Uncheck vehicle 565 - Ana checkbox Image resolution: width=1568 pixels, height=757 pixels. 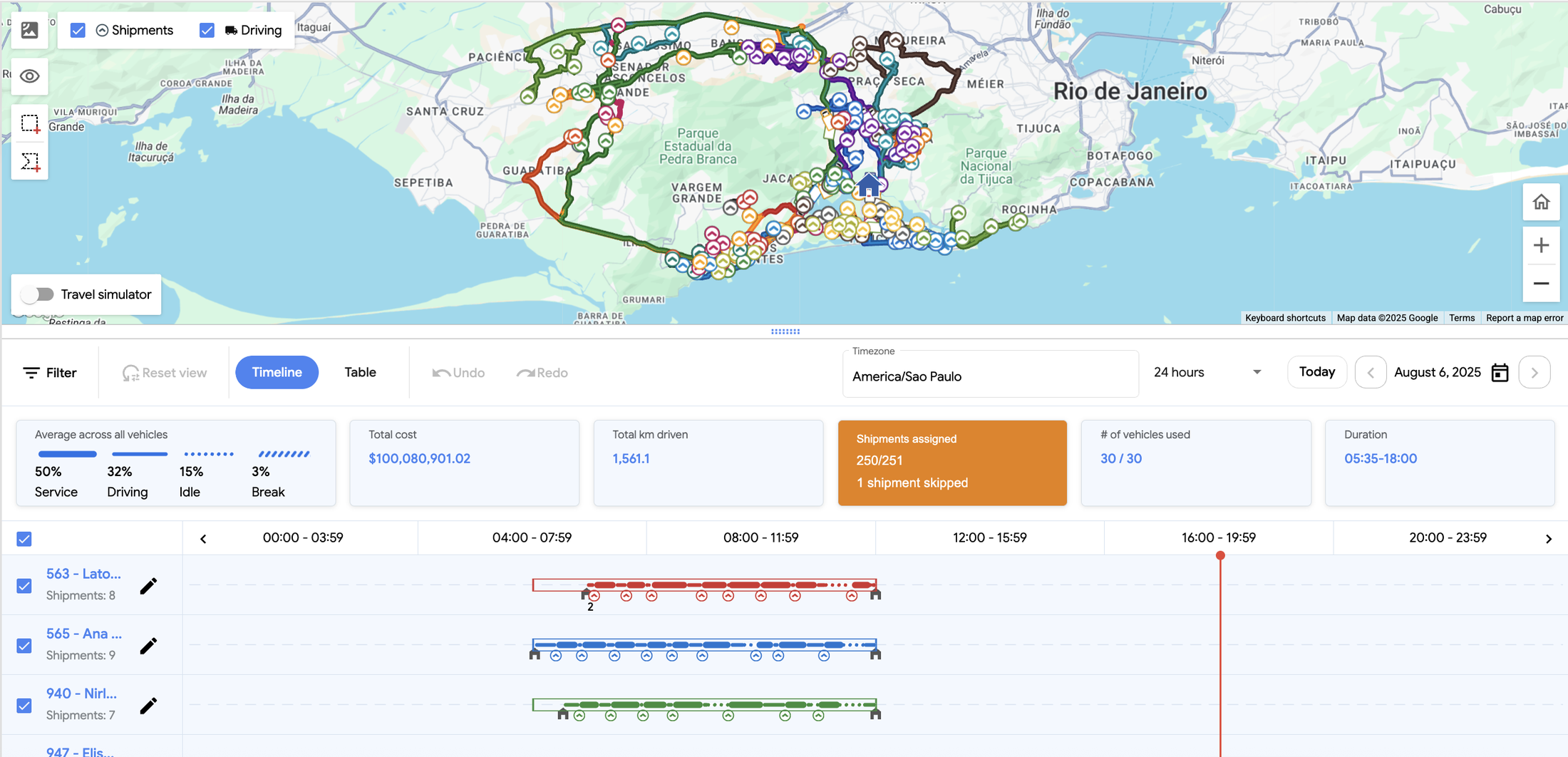point(24,645)
